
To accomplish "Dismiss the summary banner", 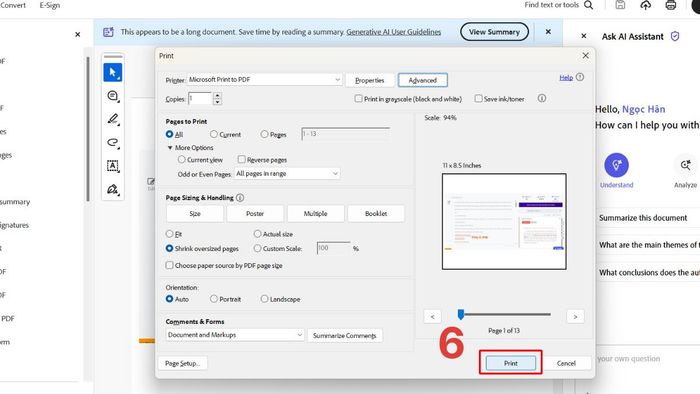I will [x=548, y=32].
